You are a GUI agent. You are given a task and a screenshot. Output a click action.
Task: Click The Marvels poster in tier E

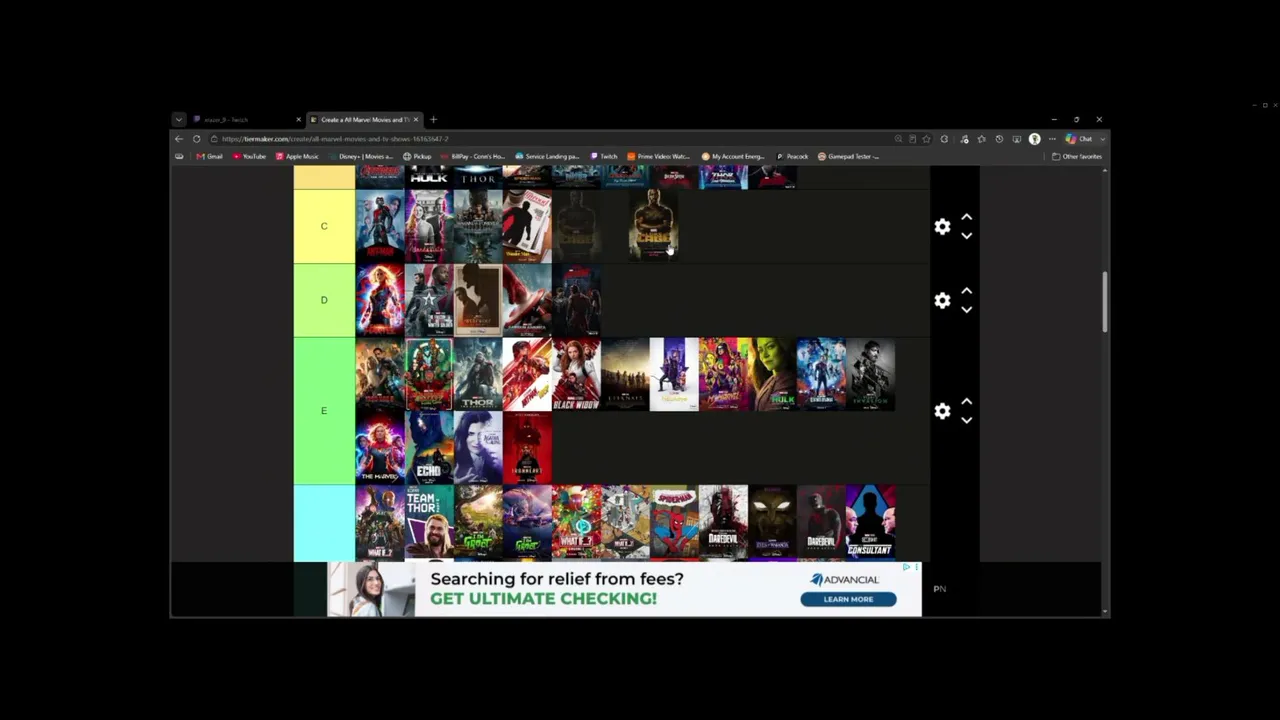[x=380, y=448]
